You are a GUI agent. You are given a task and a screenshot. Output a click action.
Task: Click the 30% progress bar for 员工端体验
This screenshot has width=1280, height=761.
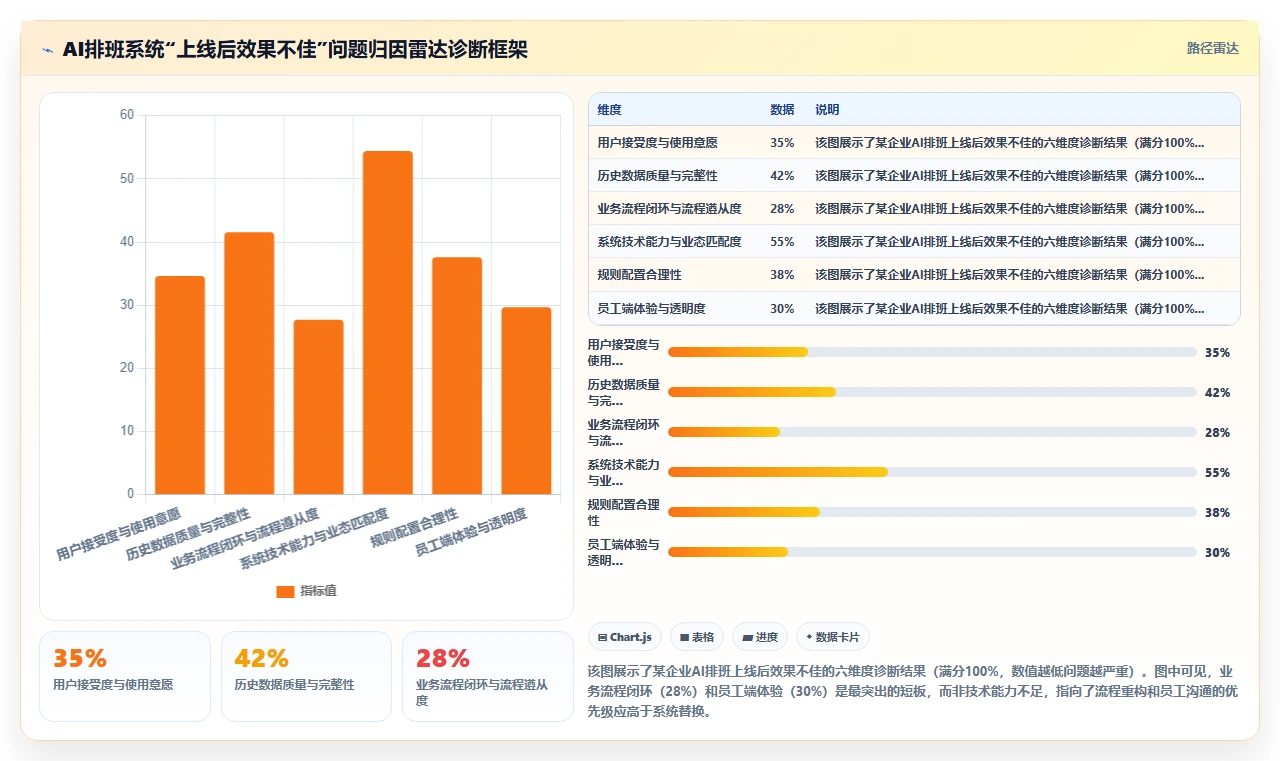932,552
